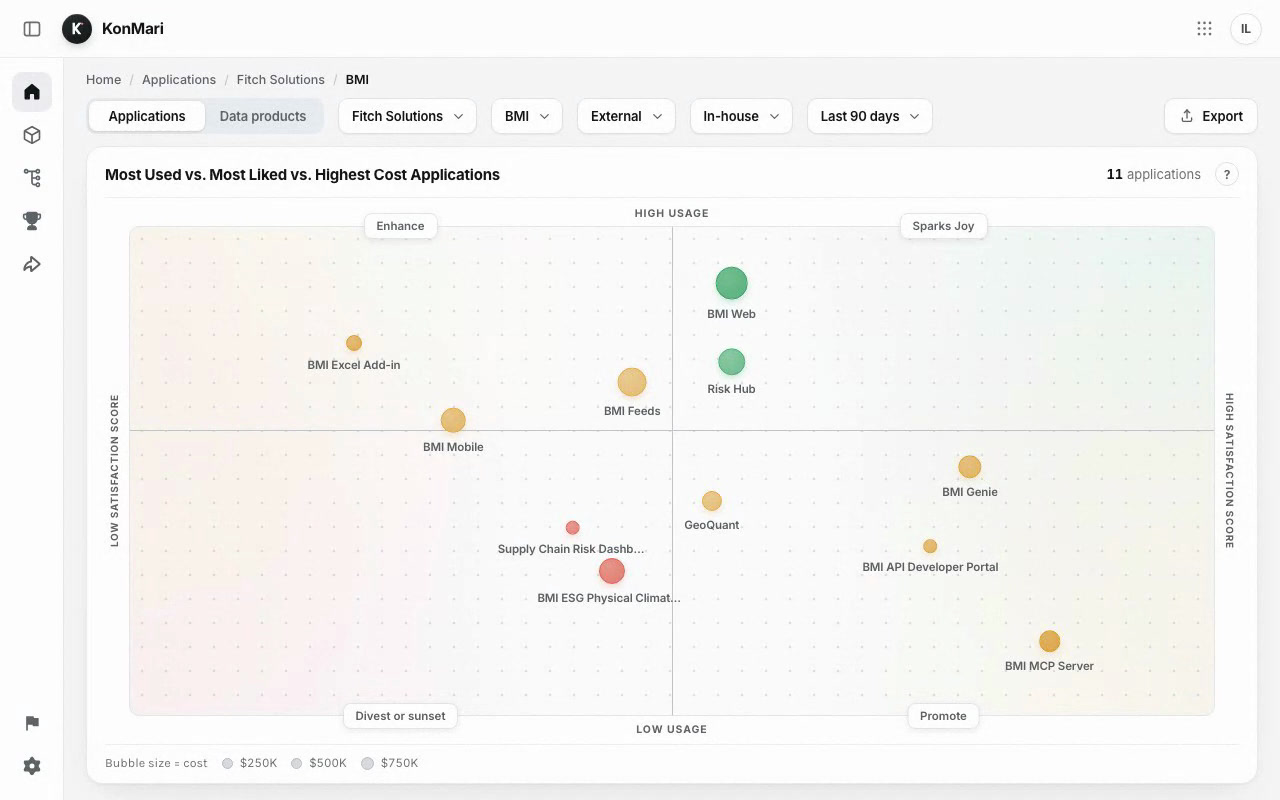Open the cube icon in sidebar
This screenshot has height=800, width=1280.
pyautogui.click(x=32, y=135)
